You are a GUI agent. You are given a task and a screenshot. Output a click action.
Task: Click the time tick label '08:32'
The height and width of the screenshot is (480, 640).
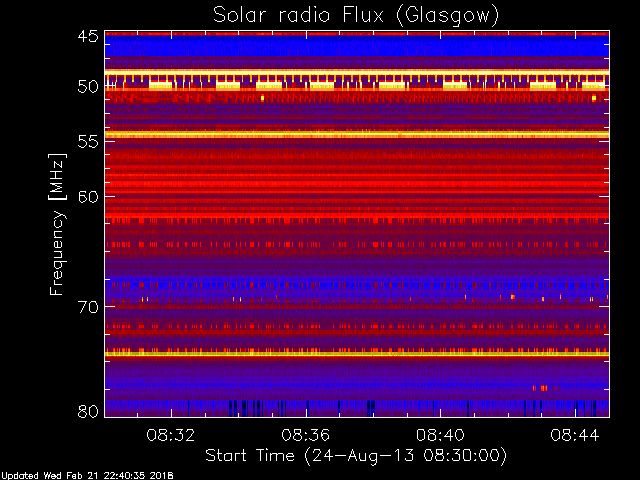pos(171,435)
